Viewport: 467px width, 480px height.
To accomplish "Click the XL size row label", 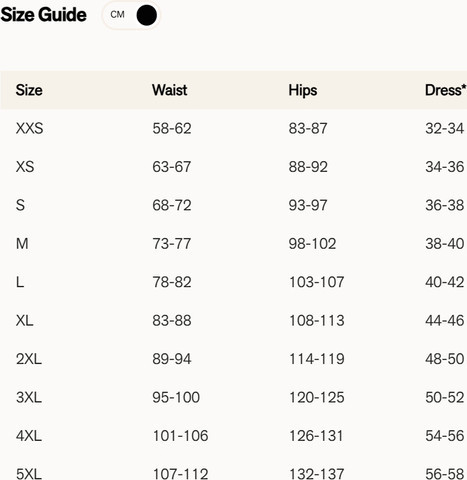I will point(24,321).
